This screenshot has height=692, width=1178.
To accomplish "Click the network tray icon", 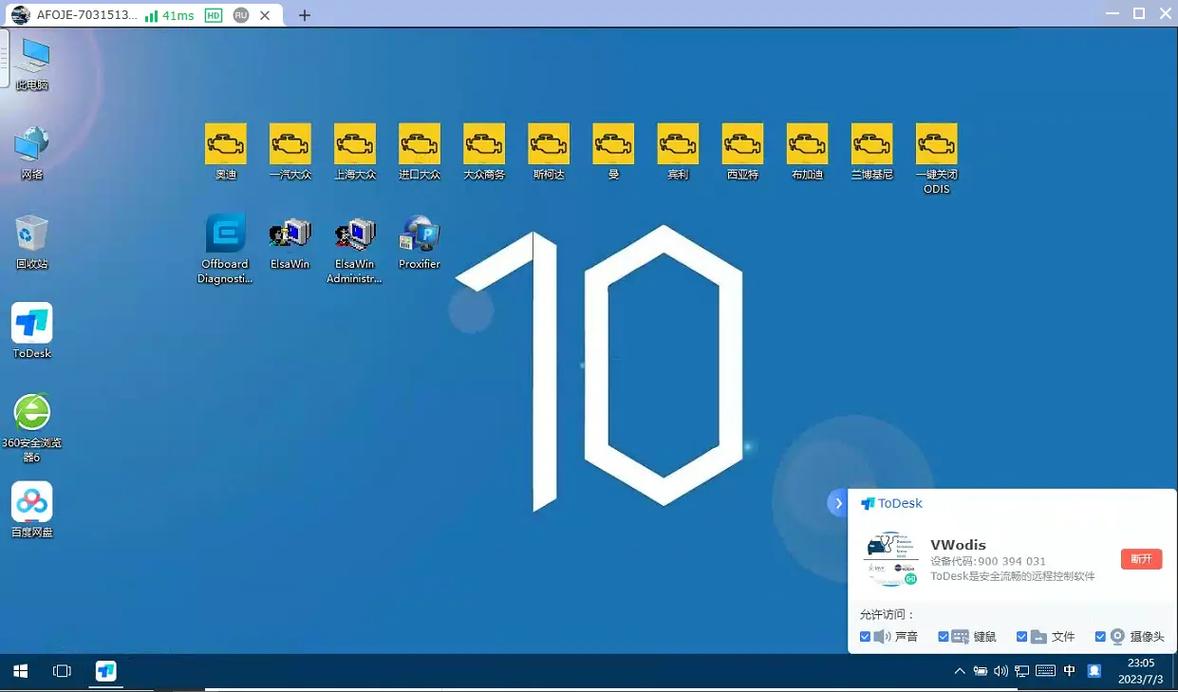I will 1022,671.
